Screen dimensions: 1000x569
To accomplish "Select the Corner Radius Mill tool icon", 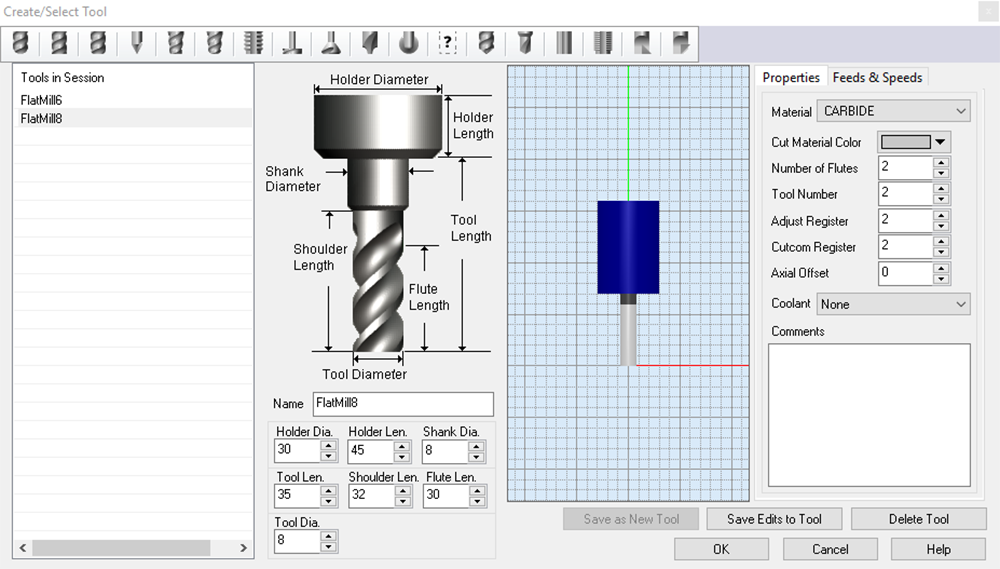I will click(x=98, y=43).
